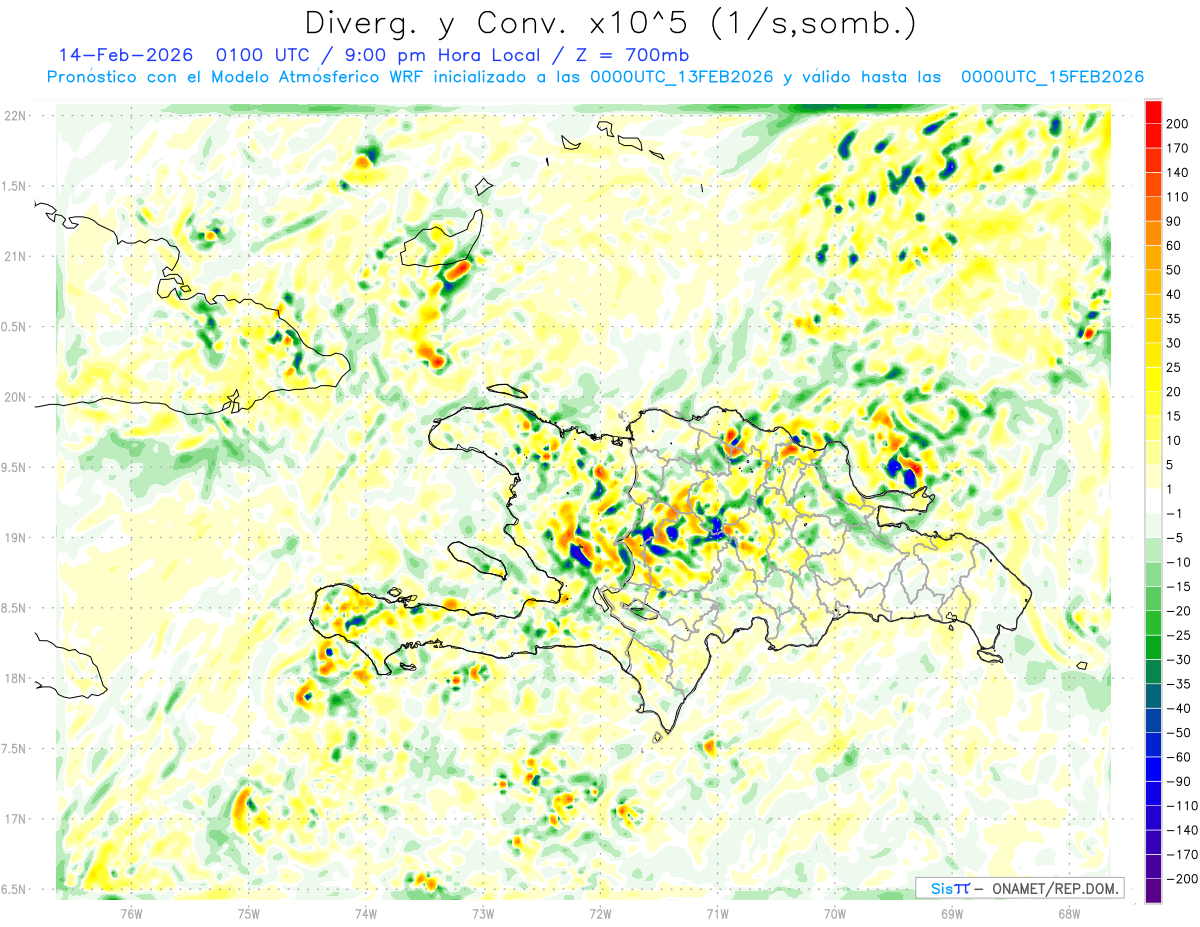Click the positive '40' colorbar value
The height and width of the screenshot is (927, 1200).
click(1175, 294)
